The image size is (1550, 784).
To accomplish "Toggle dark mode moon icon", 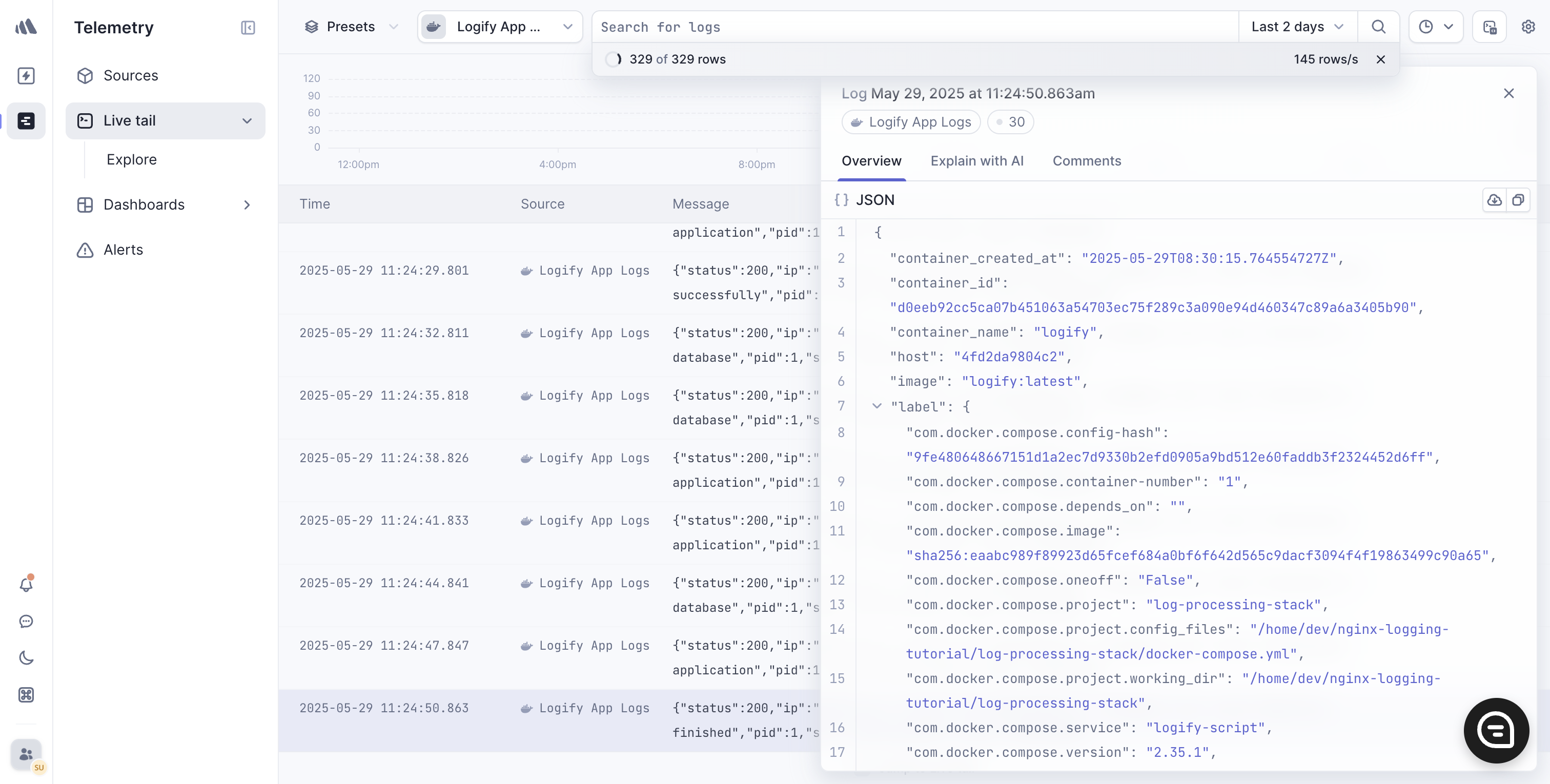I will coord(26,657).
